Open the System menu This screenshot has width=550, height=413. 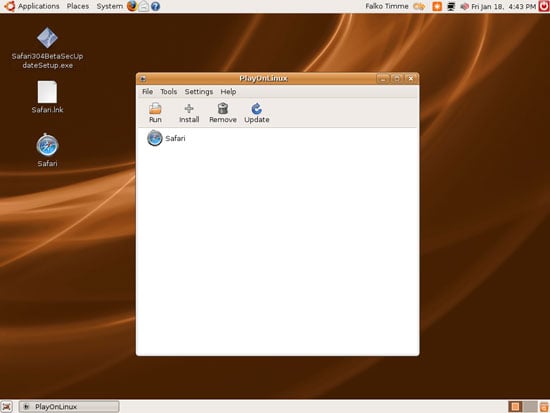click(x=109, y=6)
